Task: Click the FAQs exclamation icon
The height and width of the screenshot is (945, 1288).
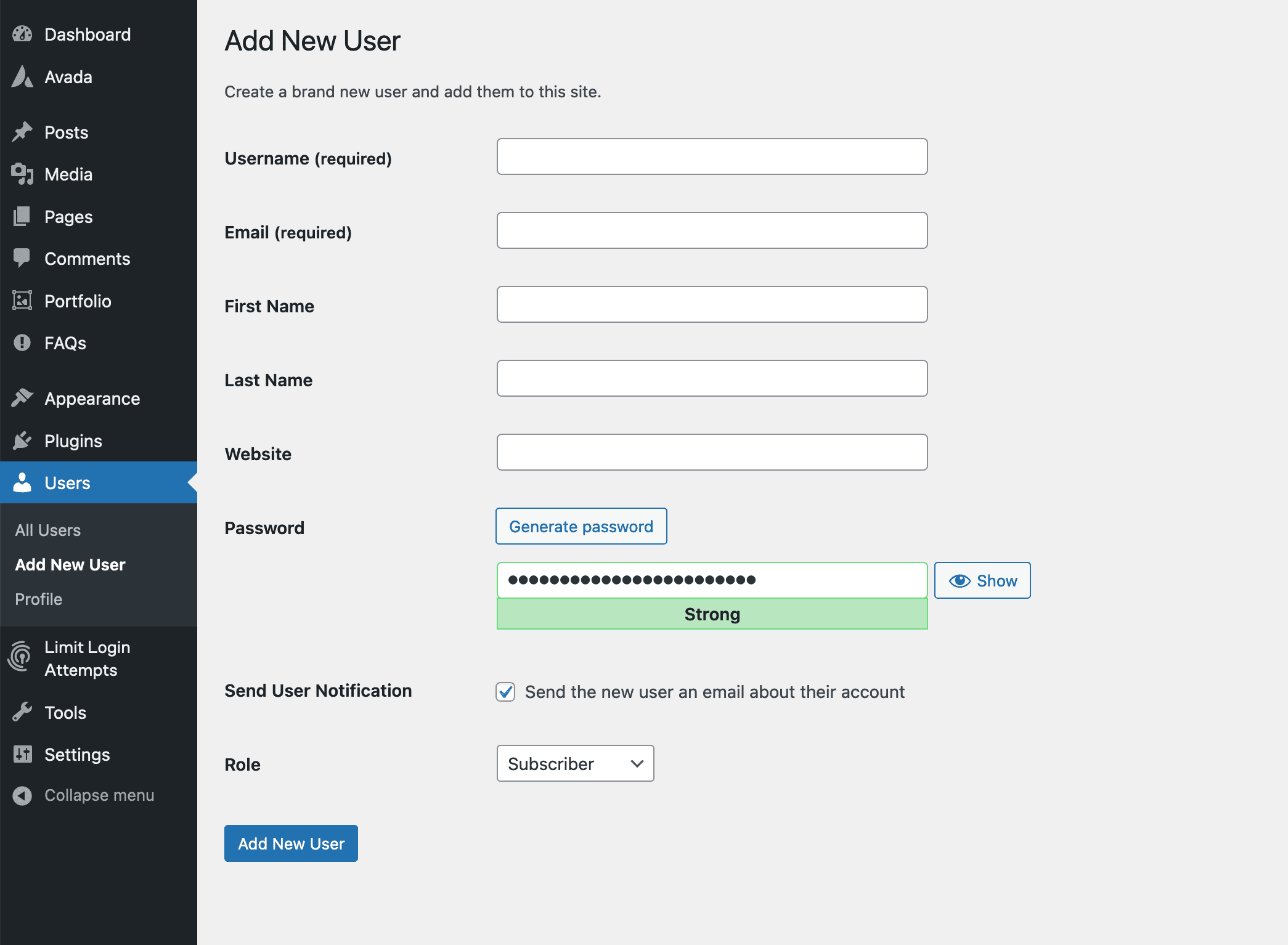Action: click(x=22, y=343)
